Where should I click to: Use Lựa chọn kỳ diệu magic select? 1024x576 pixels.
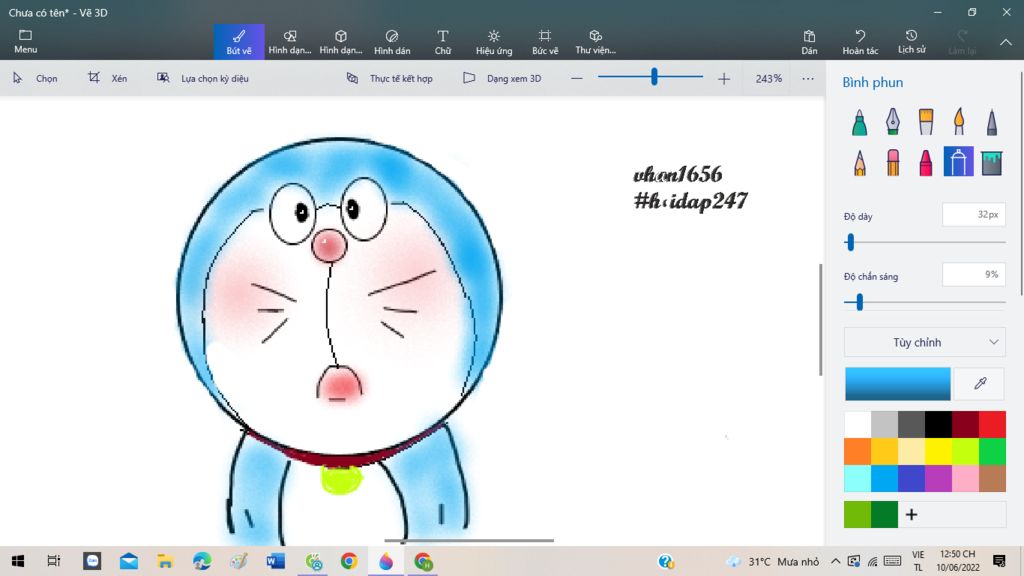[x=202, y=78]
